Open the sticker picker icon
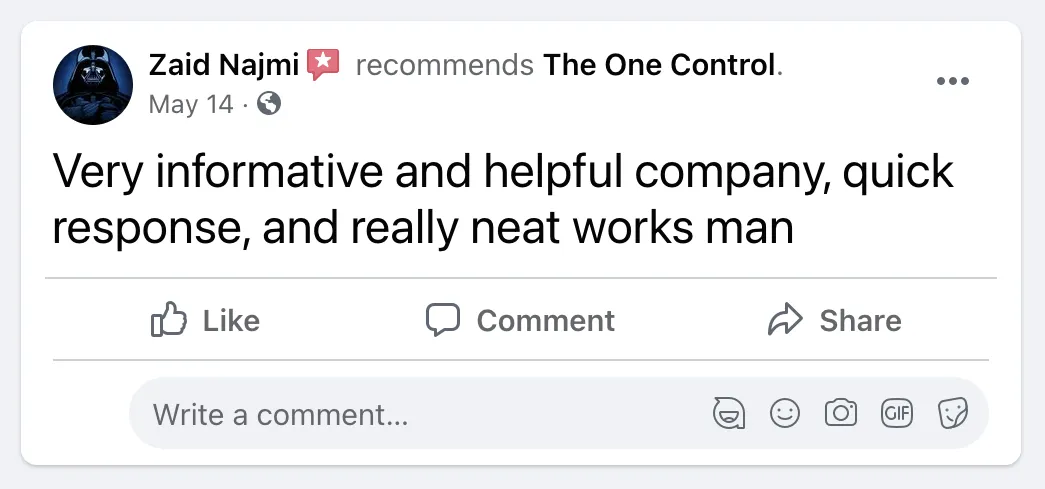The height and width of the screenshot is (489, 1045). (x=952, y=413)
